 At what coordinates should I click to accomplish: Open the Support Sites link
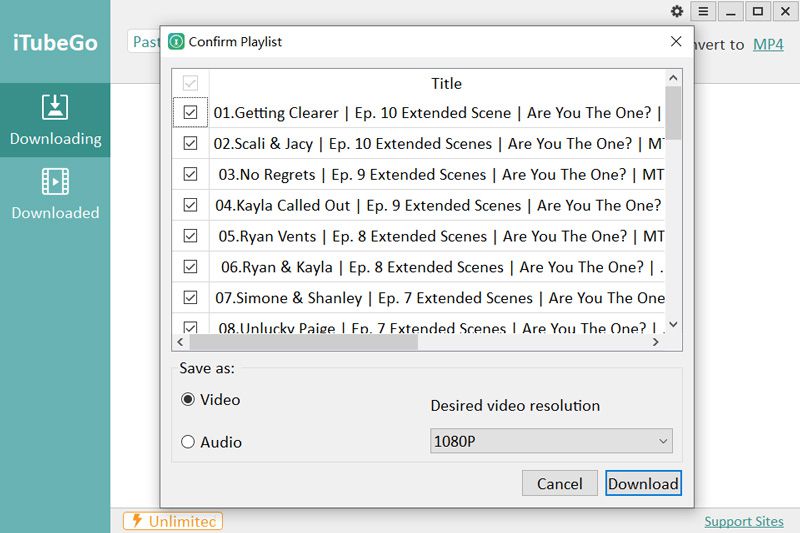pos(744,521)
